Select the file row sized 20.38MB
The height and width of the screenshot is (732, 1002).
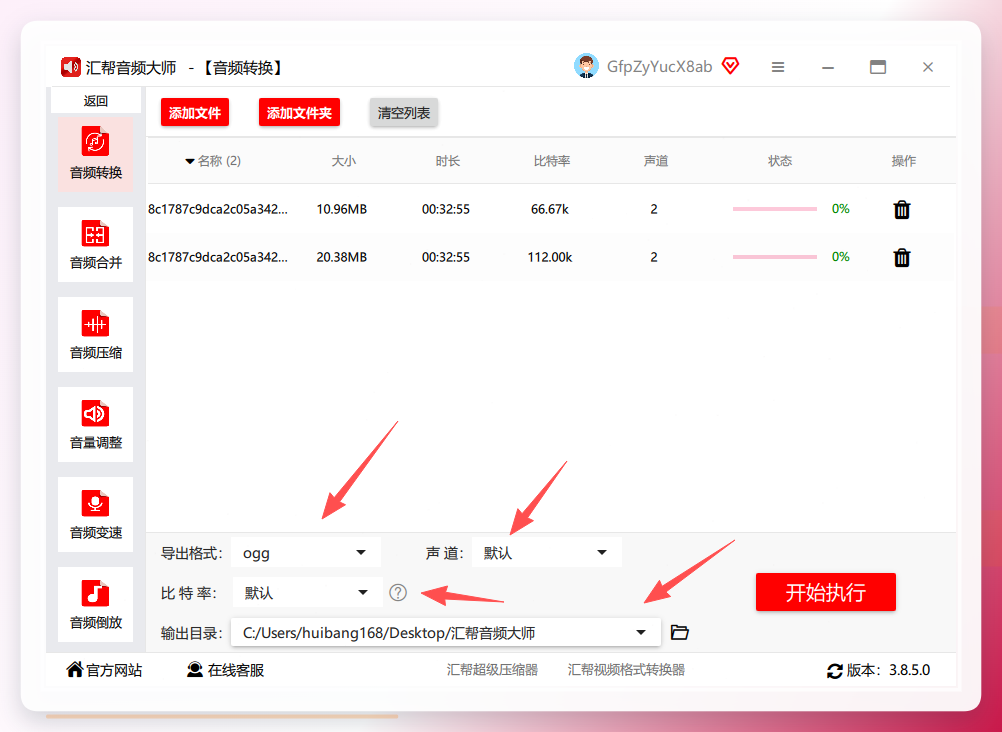pos(551,257)
